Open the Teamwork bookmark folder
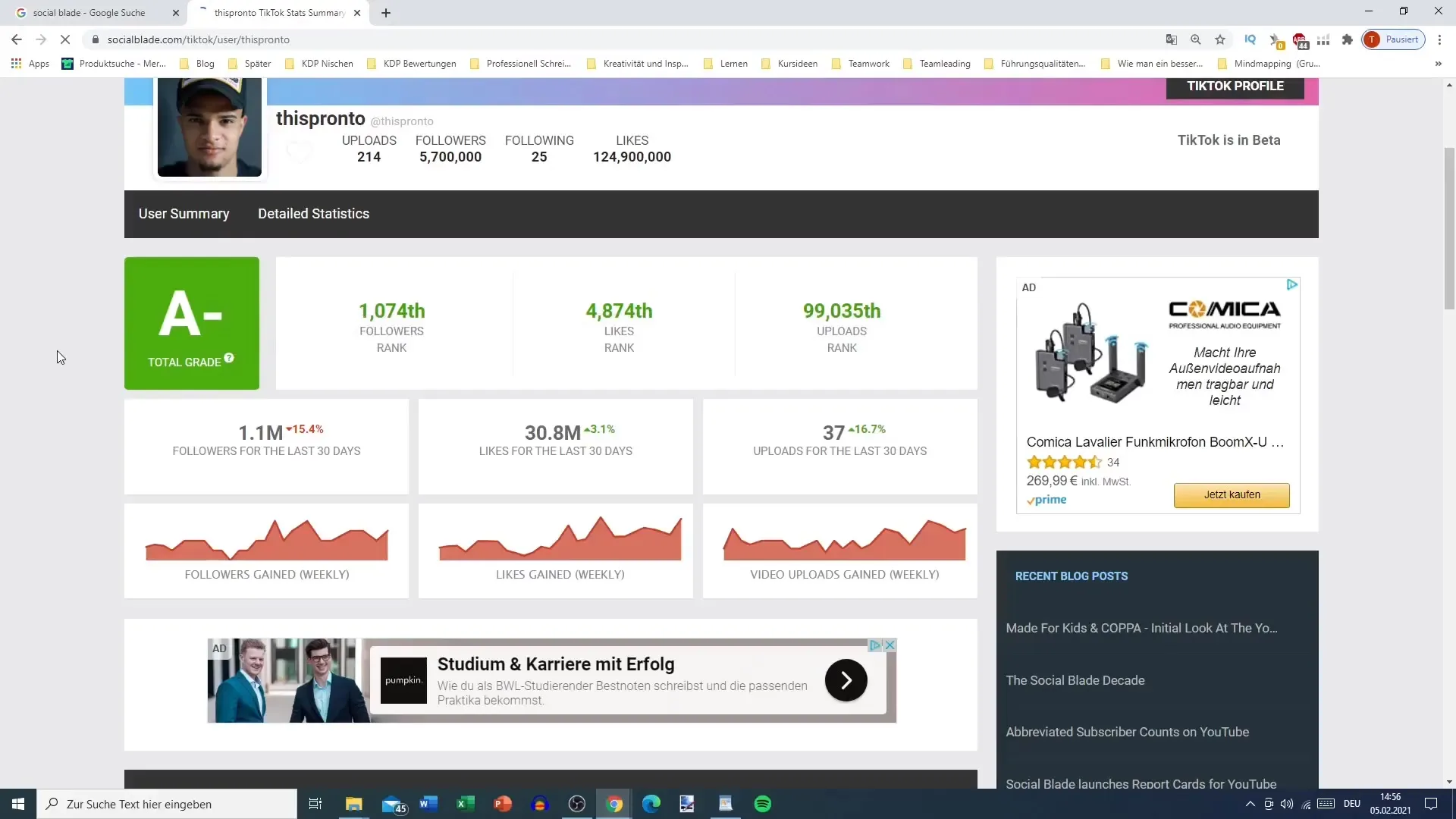The height and width of the screenshot is (819, 1456). tap(861, 64)
